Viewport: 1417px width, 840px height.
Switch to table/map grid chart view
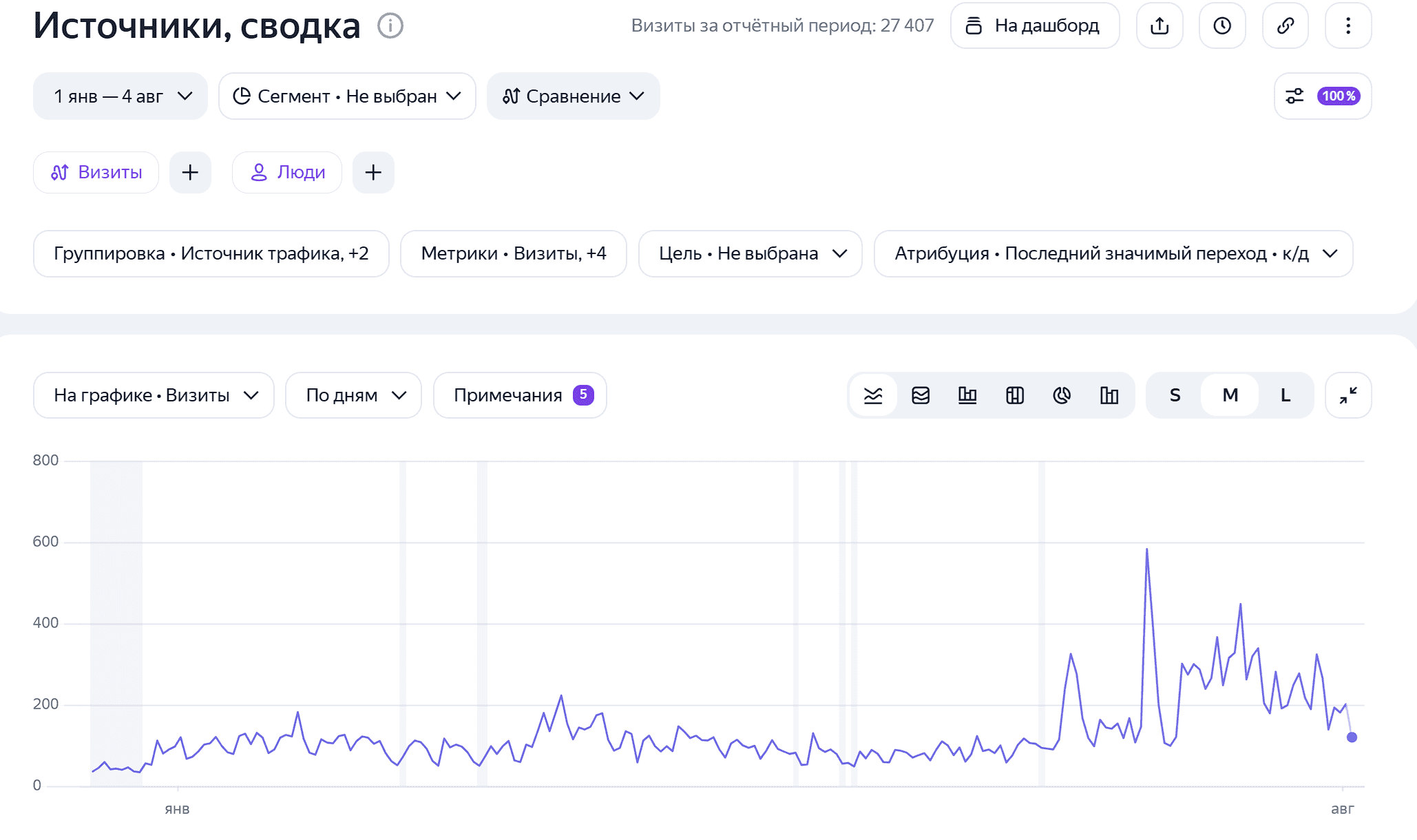(1015, 395)
